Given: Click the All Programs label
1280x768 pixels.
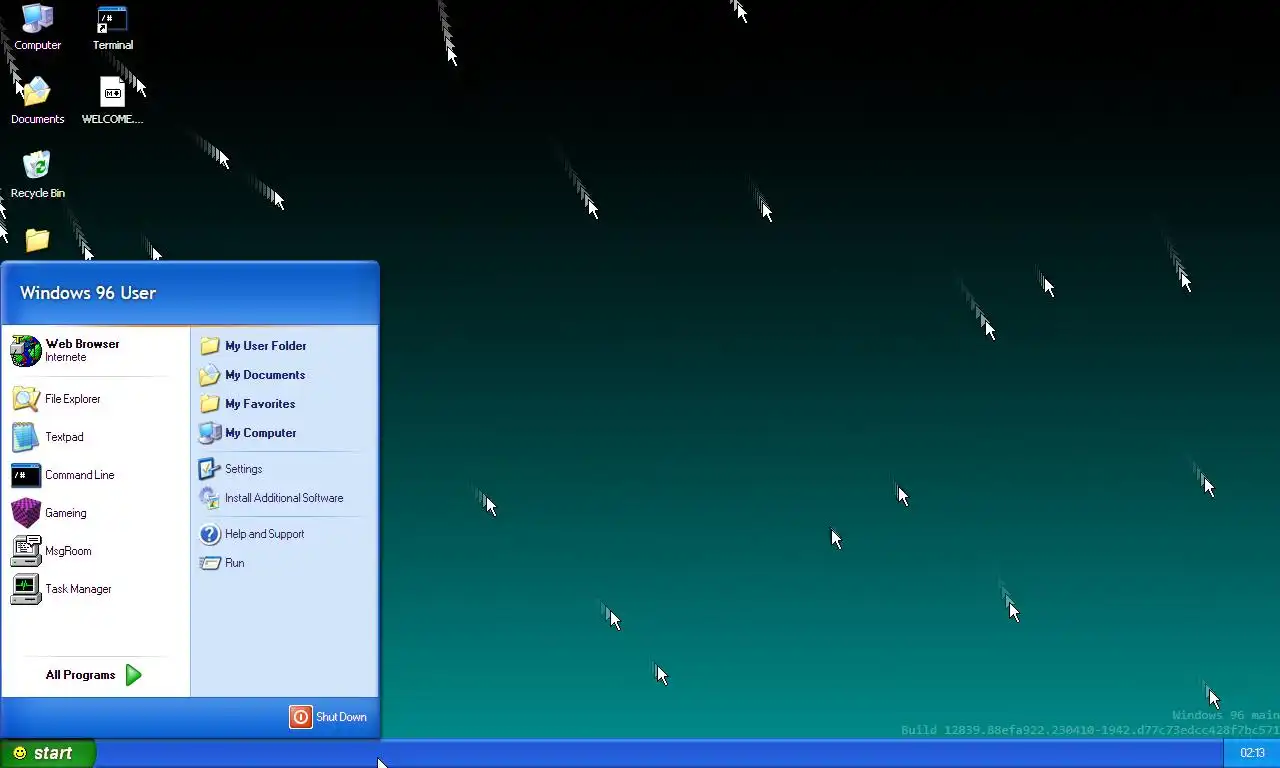Looking at the screenshot, I should pos(80,675).
